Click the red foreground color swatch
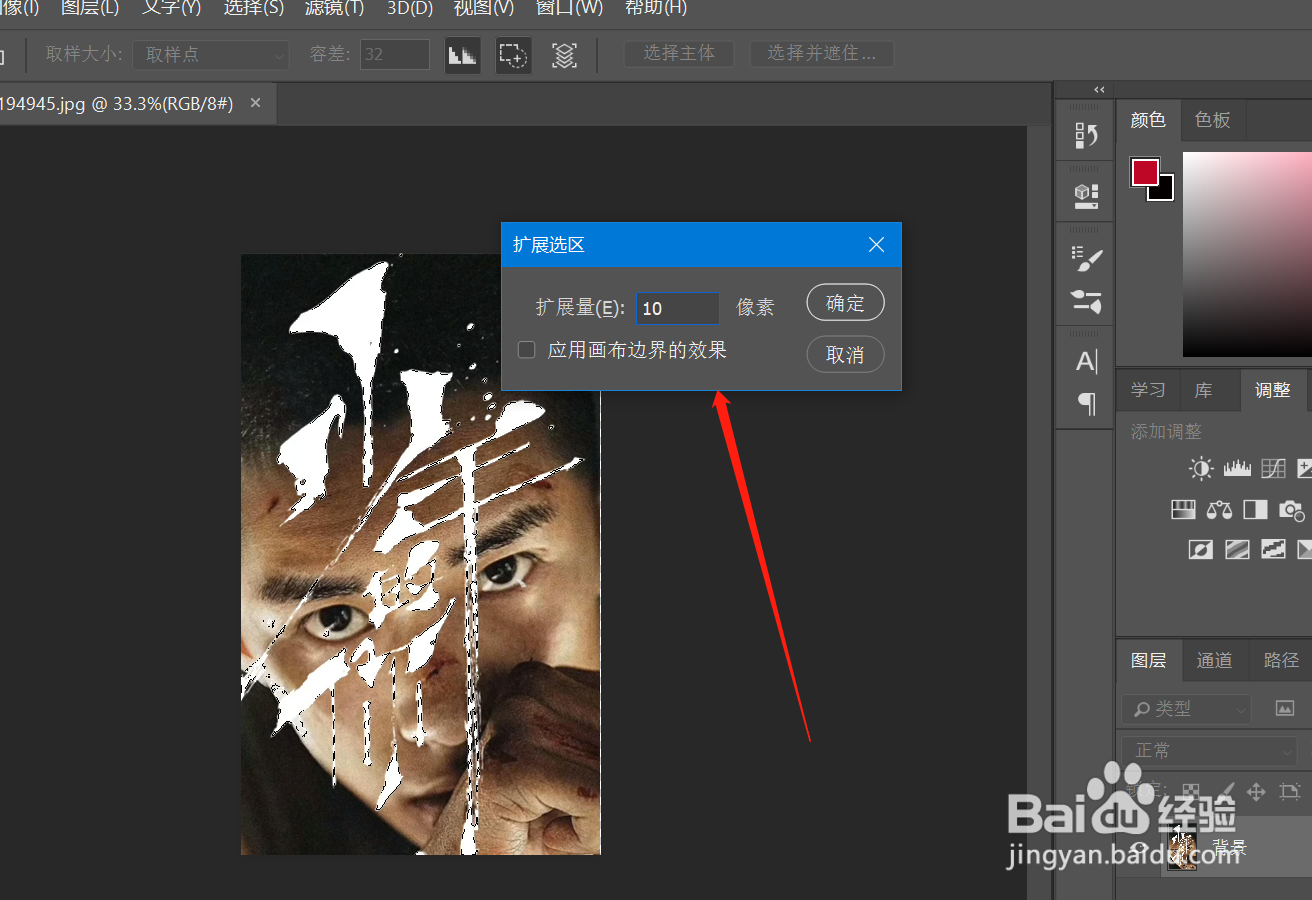1312x900 pixels. coord(1144,172)
